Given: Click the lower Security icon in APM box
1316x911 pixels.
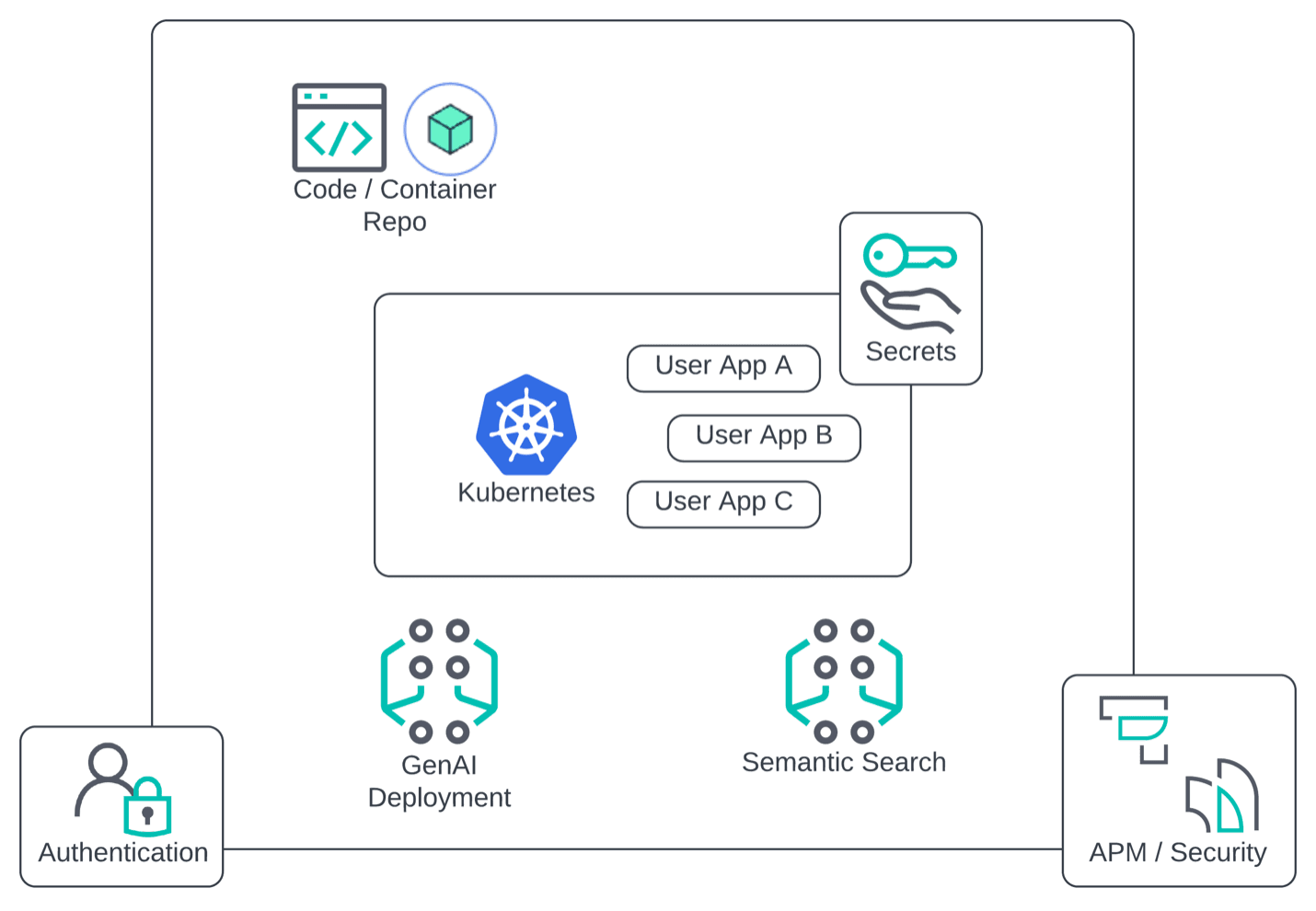Looking at the screenshot, I should (x=1222, y=795).
